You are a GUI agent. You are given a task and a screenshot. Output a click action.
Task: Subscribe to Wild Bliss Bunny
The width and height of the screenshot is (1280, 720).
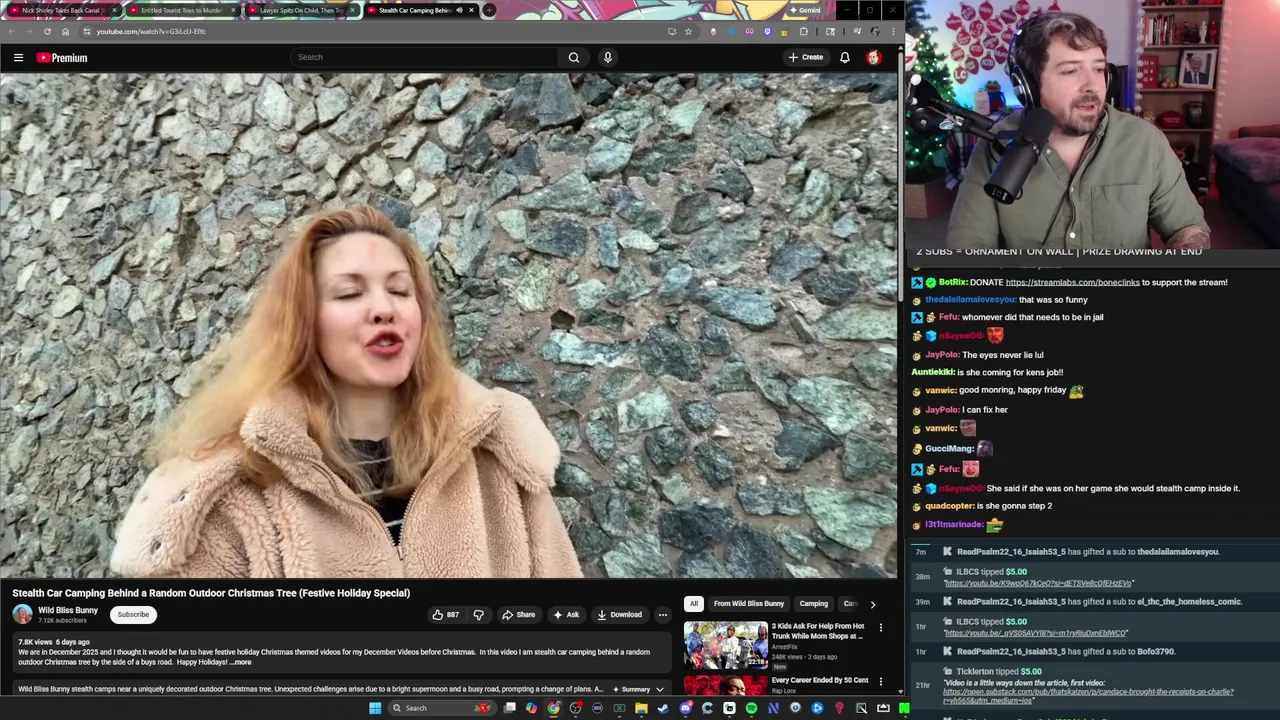(133, 615)
